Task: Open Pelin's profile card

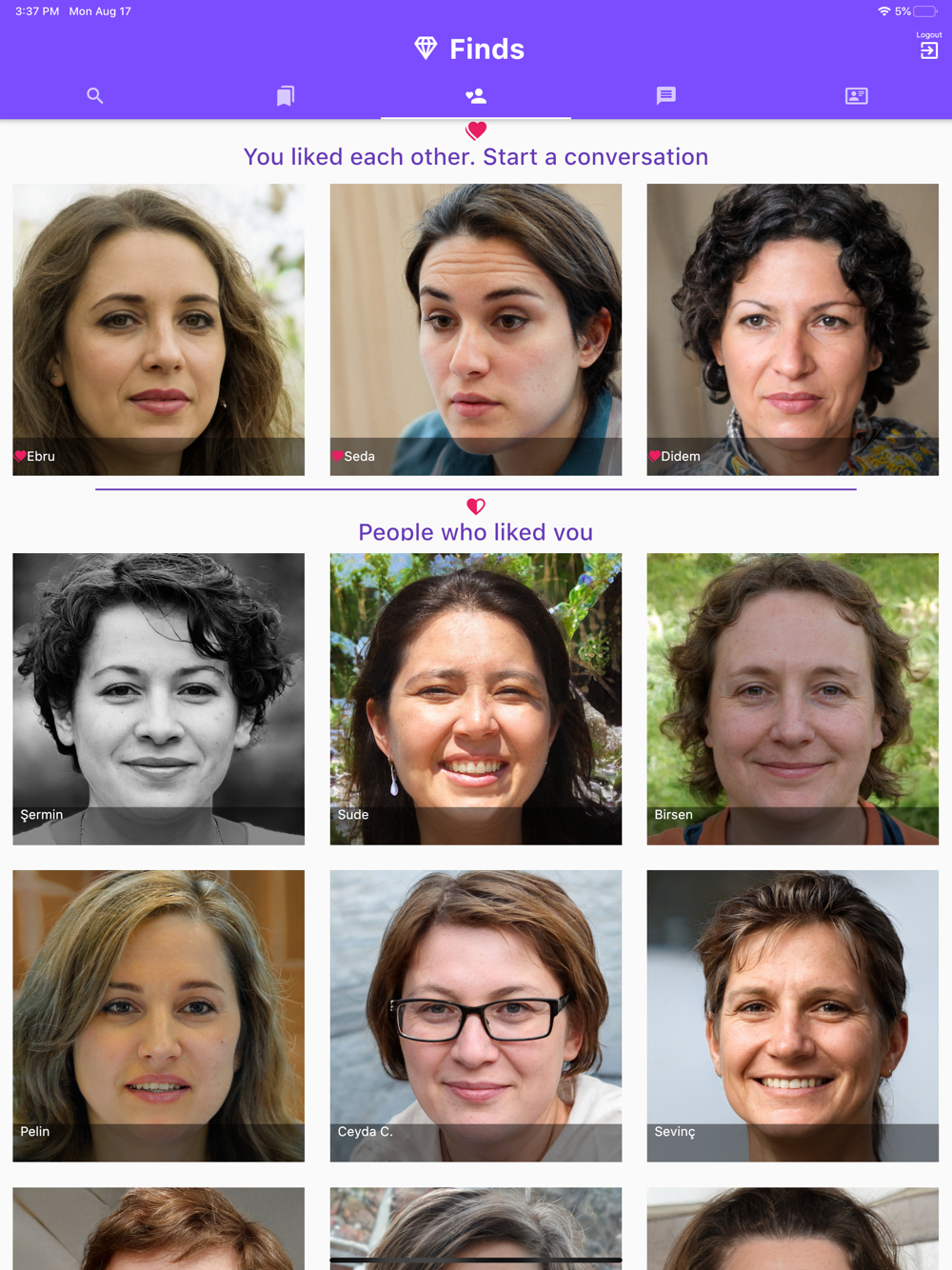Action: [159, 1016]
